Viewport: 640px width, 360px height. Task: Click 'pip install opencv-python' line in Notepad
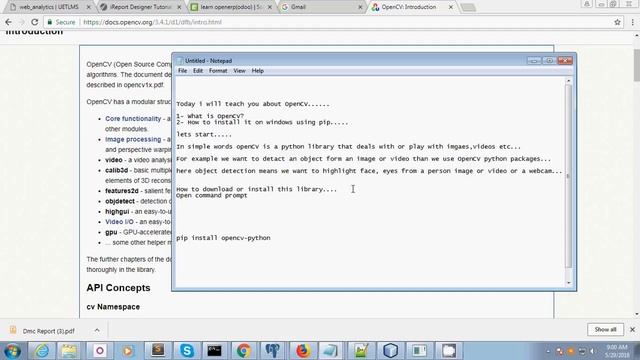(x=223, y=238)
